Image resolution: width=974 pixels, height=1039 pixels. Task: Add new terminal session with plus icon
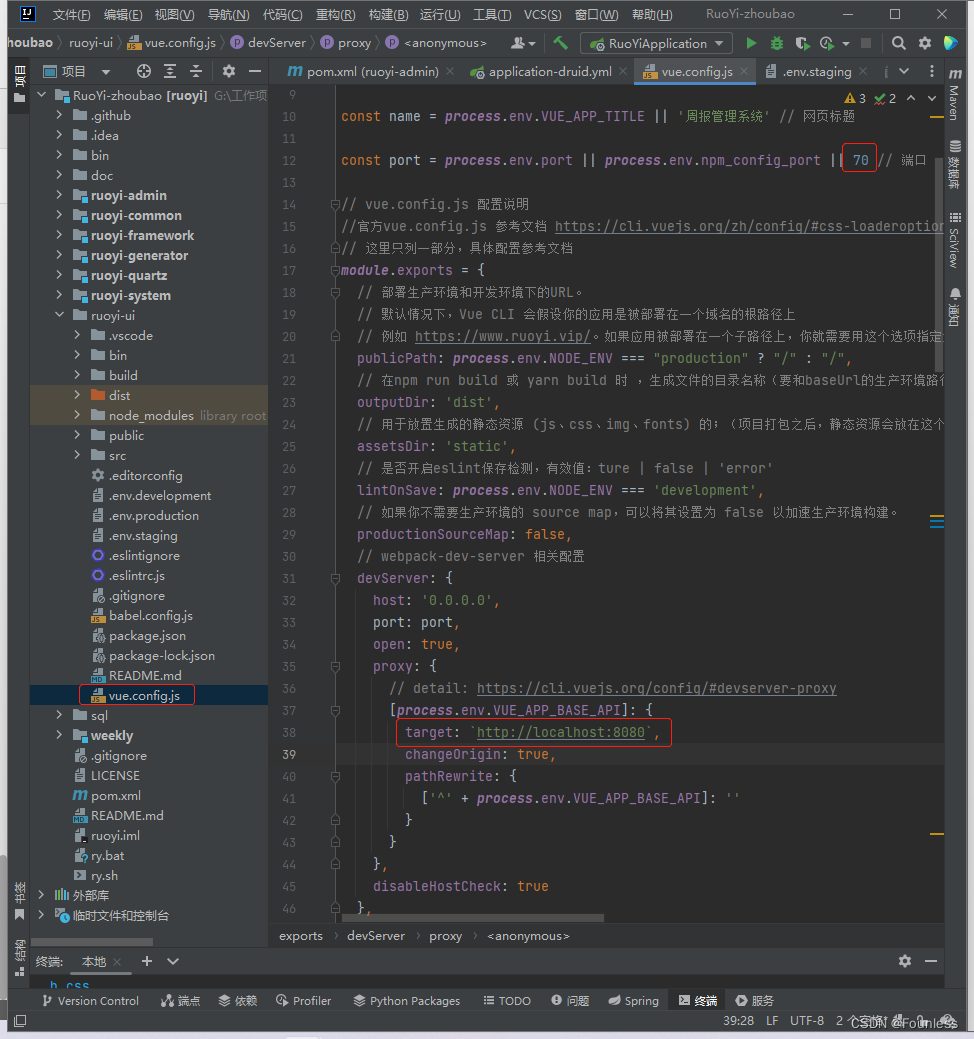tap(147, 961)
